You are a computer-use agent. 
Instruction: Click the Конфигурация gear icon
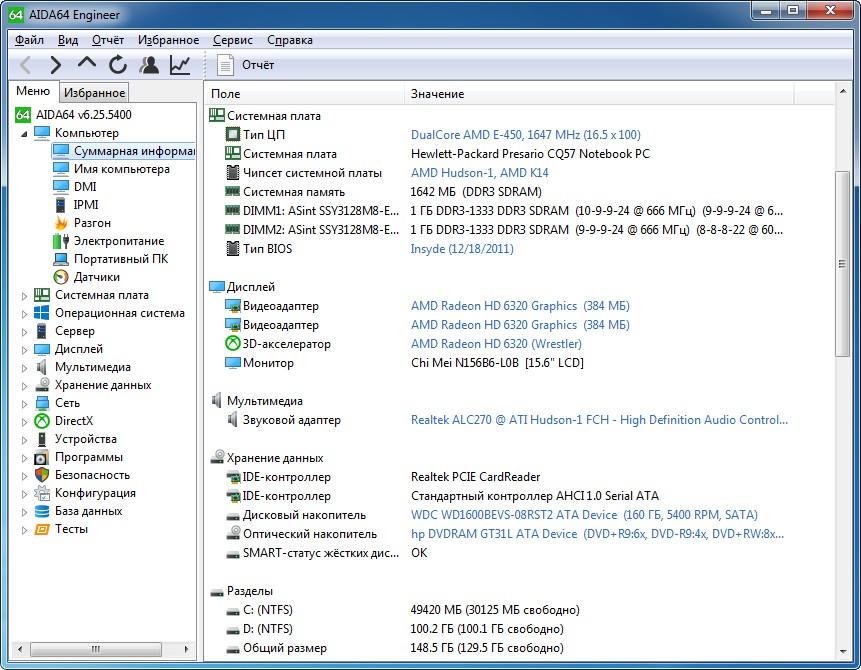click(42, 493)
